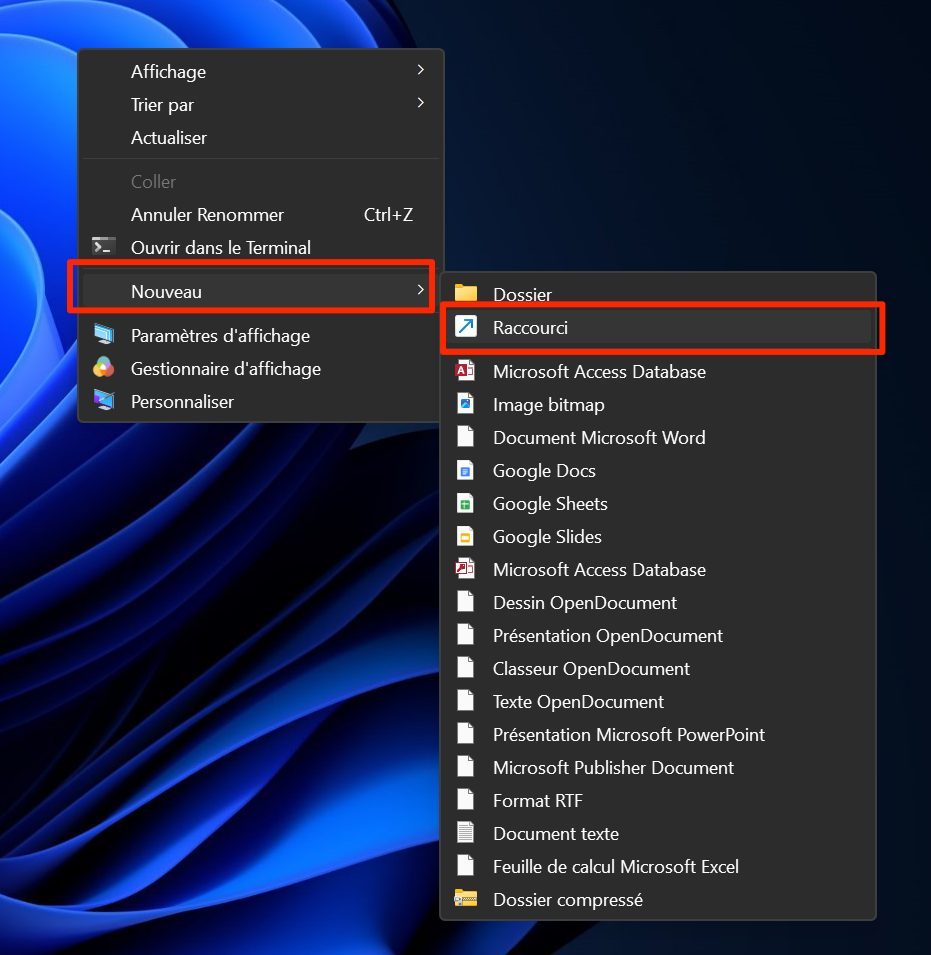Pick Texte OpenDocument from the list
Image resolution: width=931 pixels, height=955 pixels.
[658, 701]
